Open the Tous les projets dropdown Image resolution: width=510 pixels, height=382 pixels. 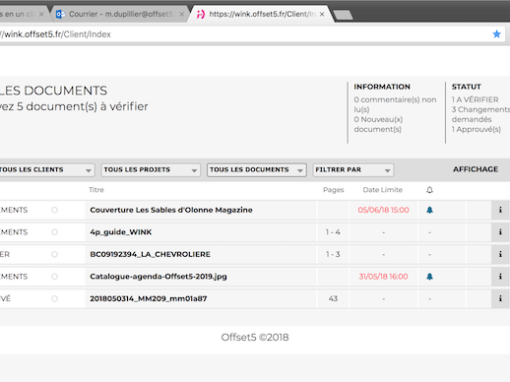151,170
